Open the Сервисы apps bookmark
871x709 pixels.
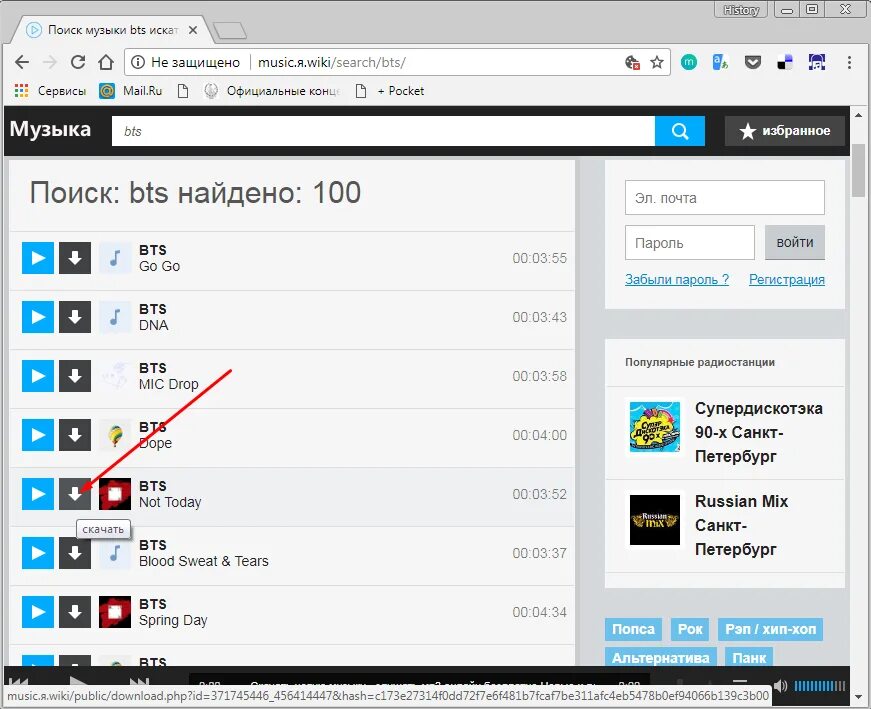tap(51, 91)
